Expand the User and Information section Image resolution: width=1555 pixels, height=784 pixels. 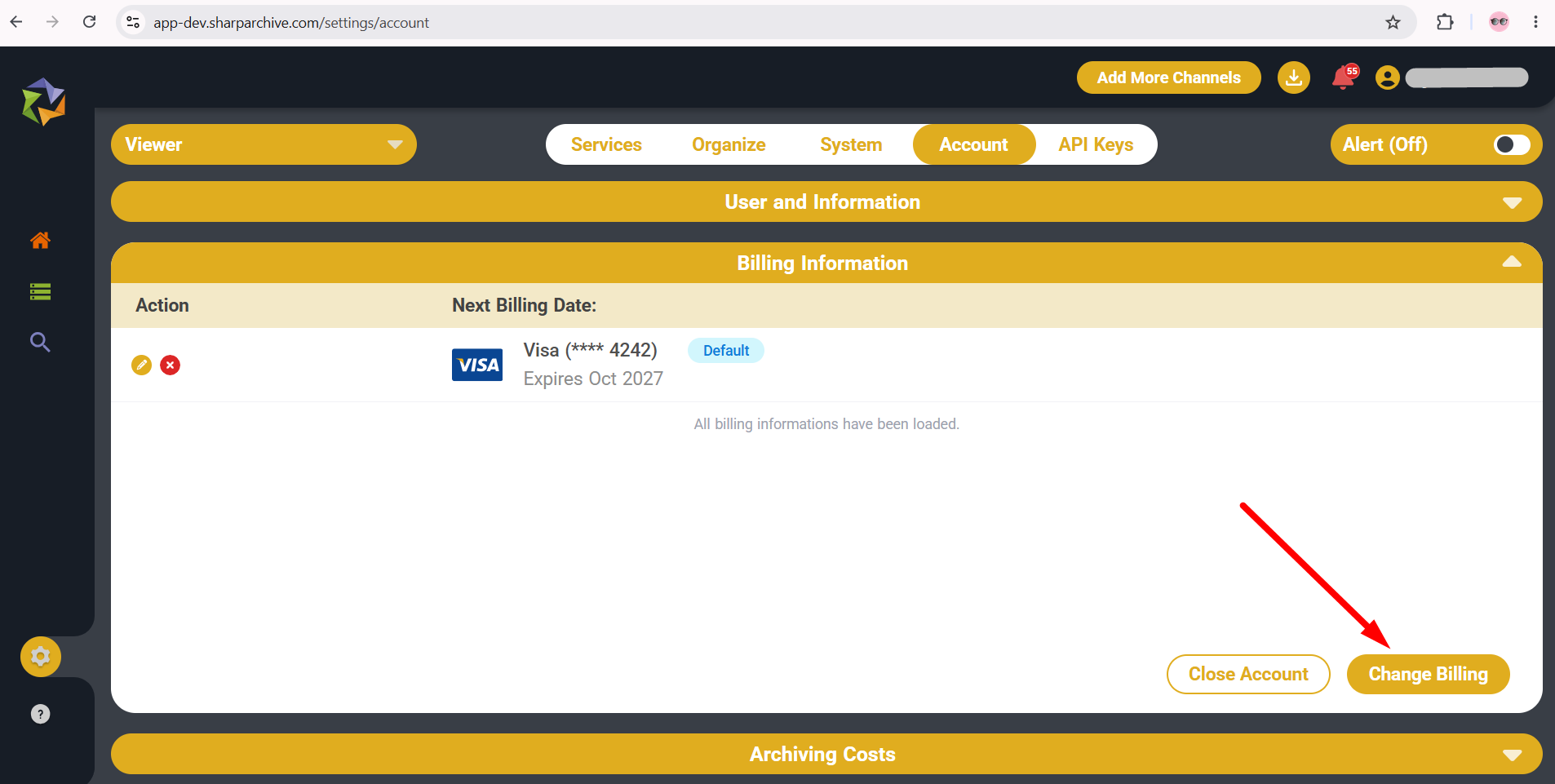click(826, 202)
